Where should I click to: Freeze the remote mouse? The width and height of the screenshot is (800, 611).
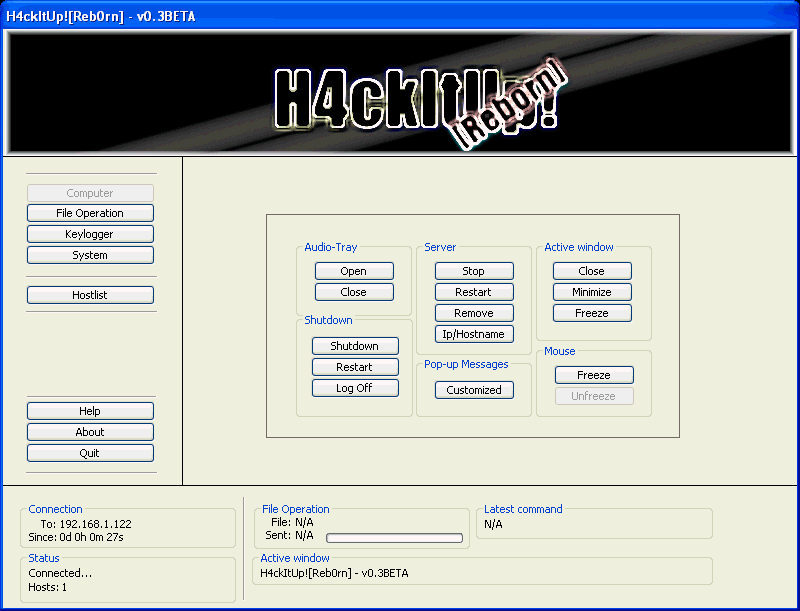pyautogui.click(x=594, y=374)
